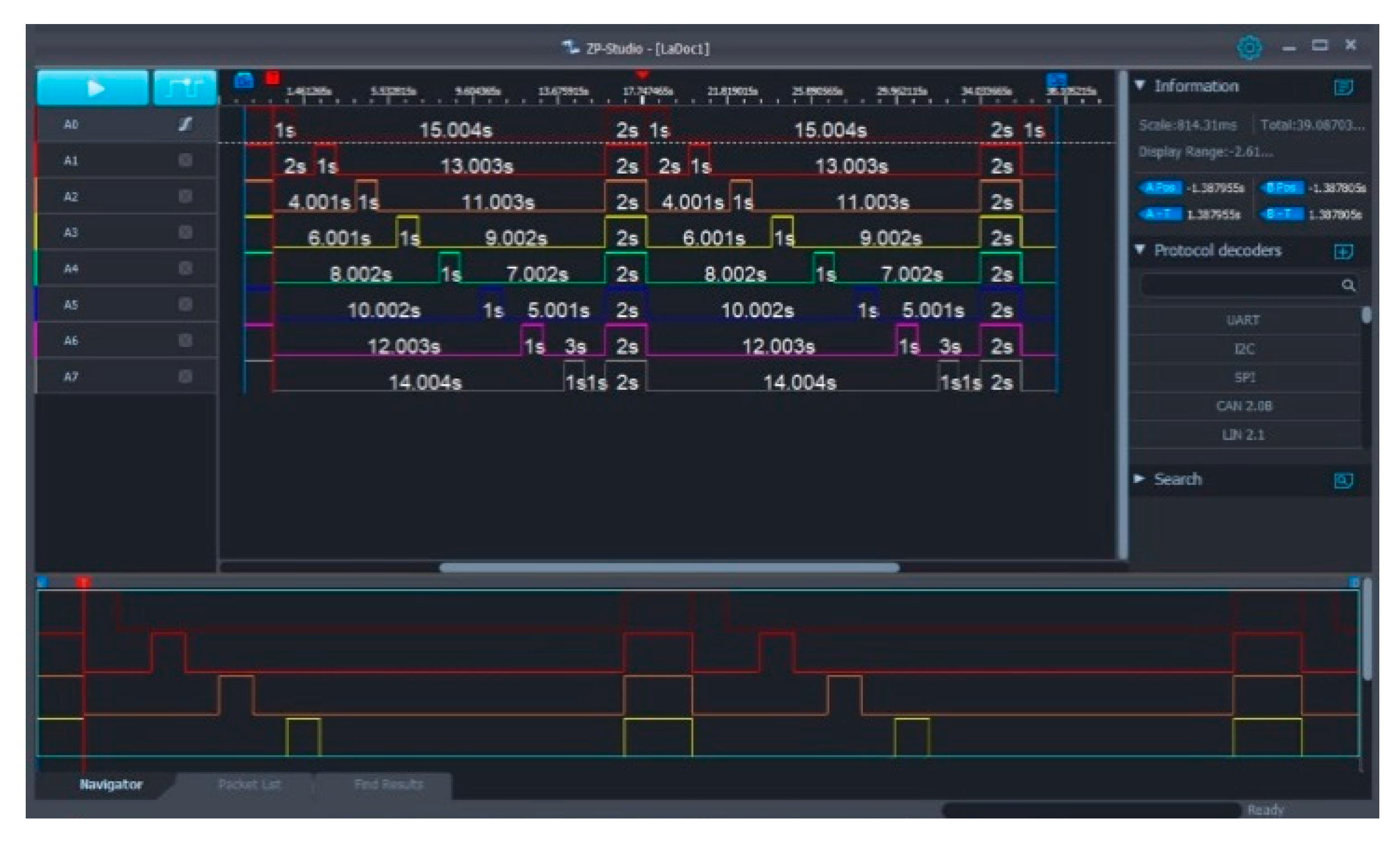1400x847 pixels.
Task: Toggle the trigger box on channel A7
Action: point(185,376)
